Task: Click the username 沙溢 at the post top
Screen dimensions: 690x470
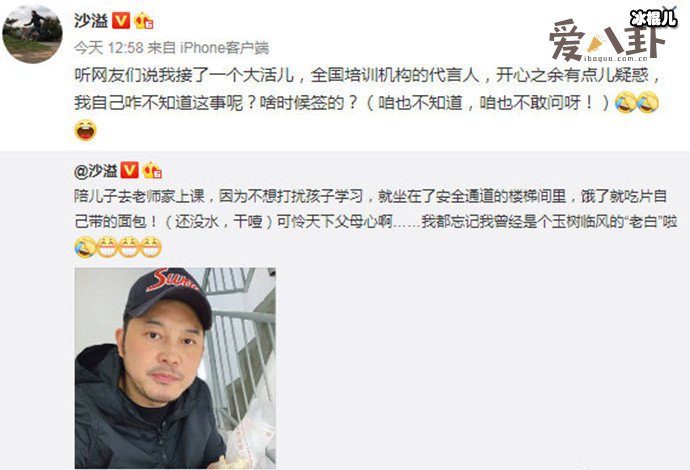Action: click(91, 20)
